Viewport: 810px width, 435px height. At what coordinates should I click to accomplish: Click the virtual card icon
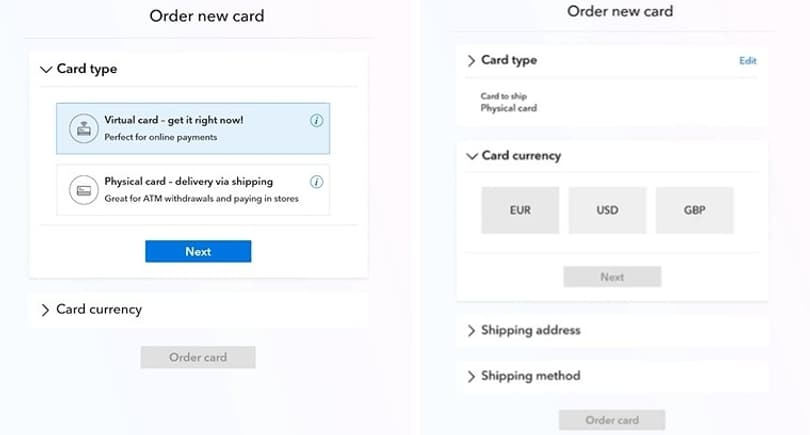[x=83, y=128]
